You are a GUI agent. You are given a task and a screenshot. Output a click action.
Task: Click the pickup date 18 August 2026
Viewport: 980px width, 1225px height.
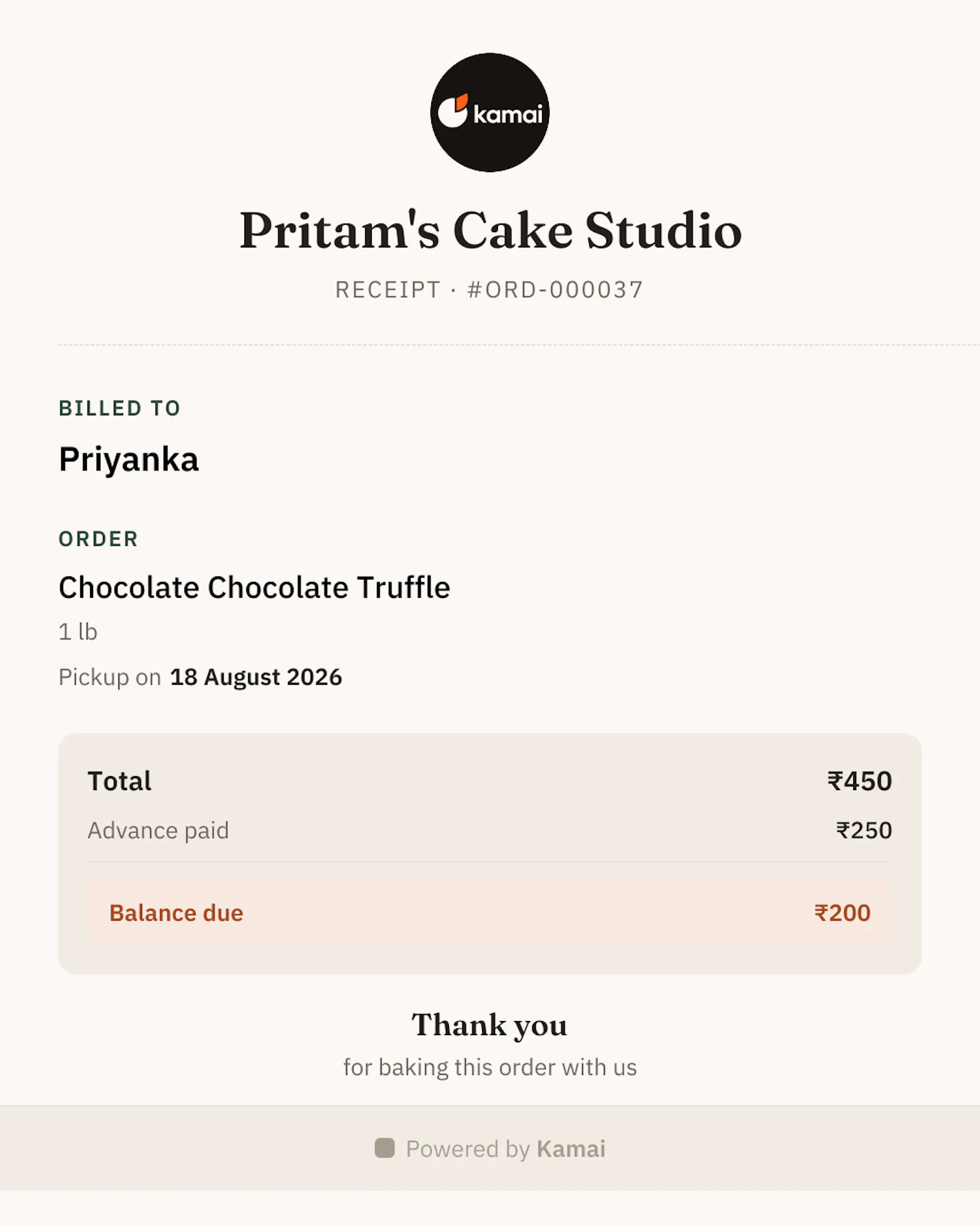pos(256,677)
